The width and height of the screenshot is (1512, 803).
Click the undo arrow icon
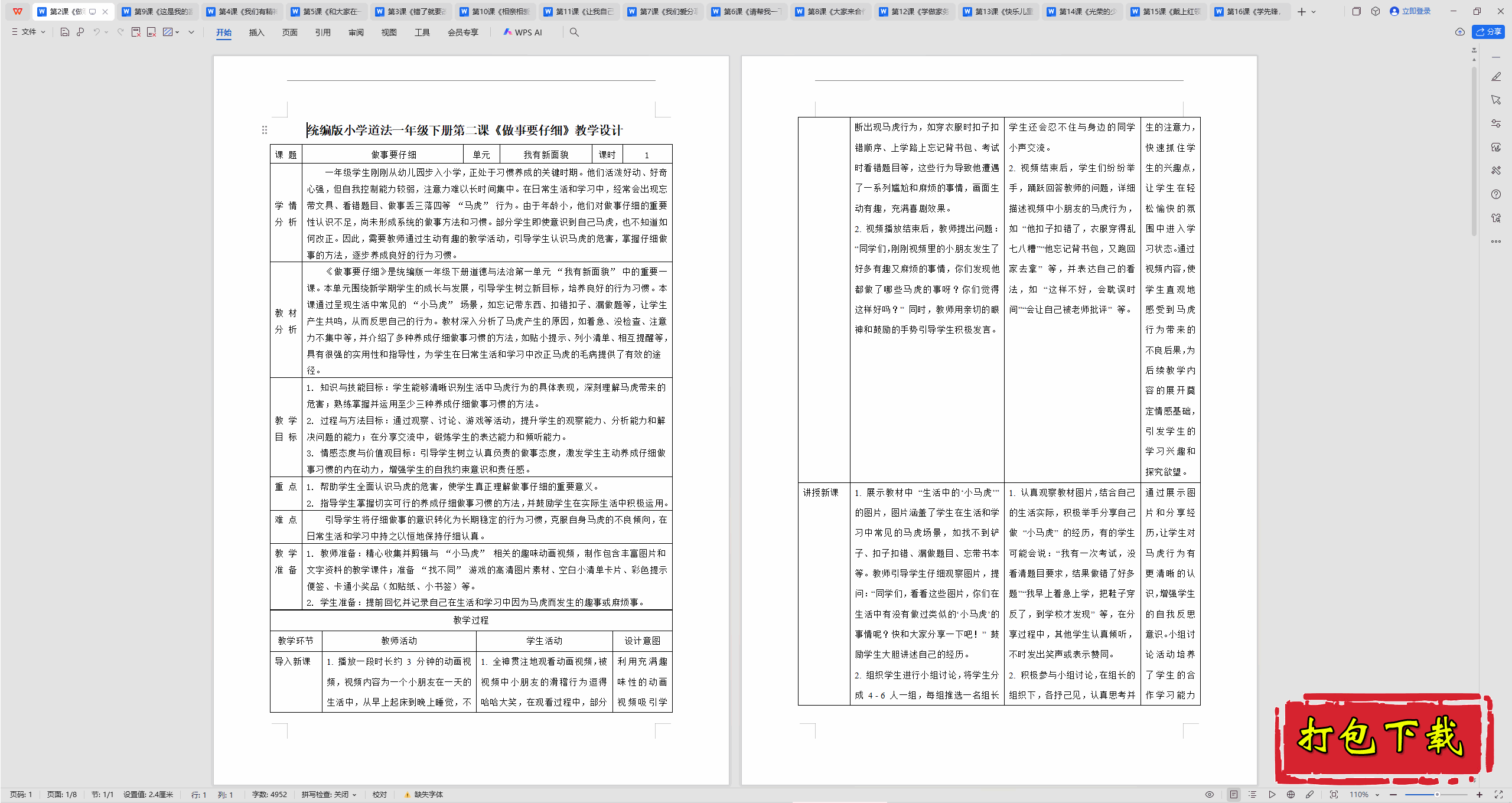click(96, 32)
